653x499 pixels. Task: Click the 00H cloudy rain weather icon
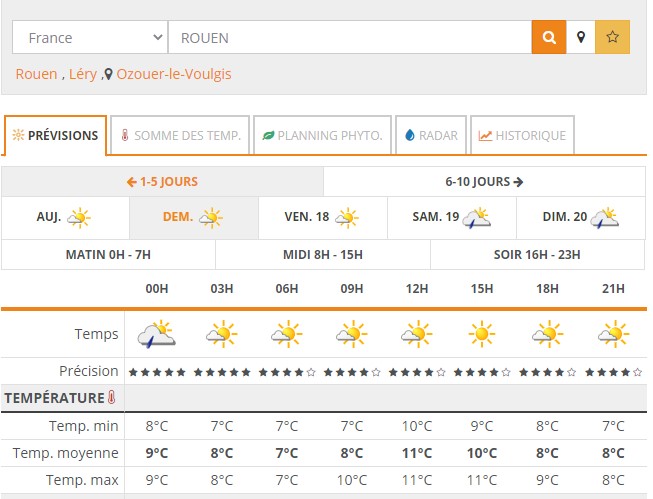click(156, 334)
